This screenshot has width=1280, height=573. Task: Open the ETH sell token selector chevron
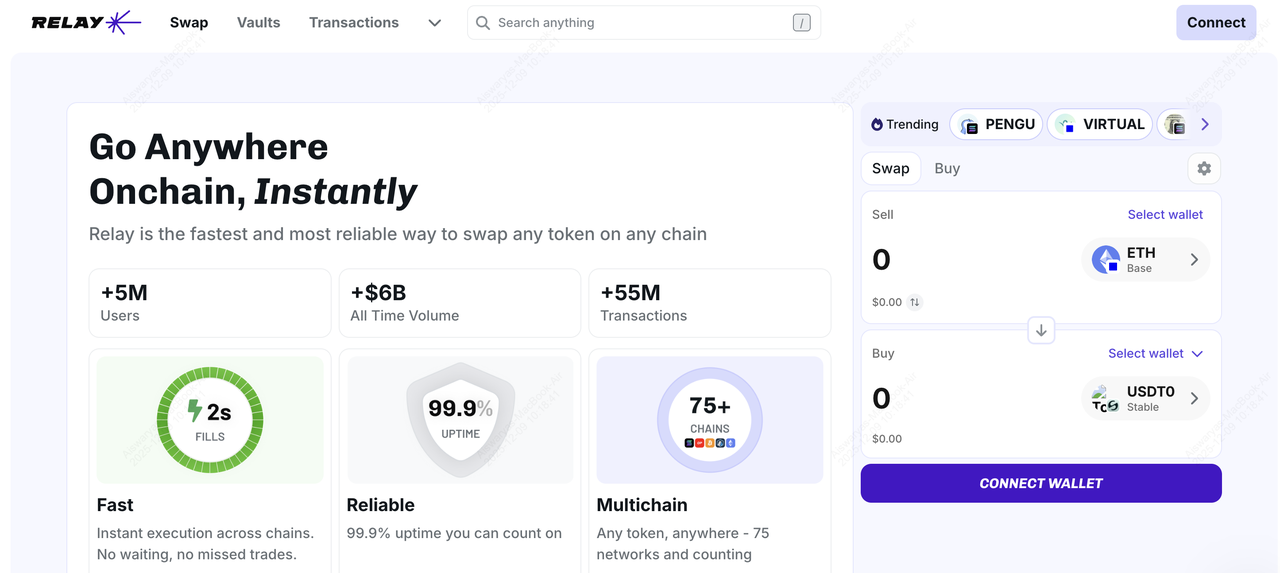1194,260
